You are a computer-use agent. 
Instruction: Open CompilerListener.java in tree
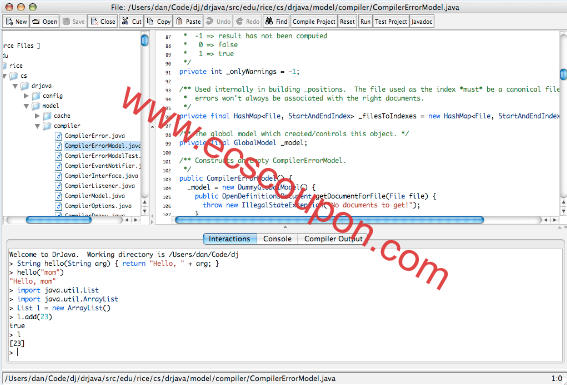click(100, 186)
